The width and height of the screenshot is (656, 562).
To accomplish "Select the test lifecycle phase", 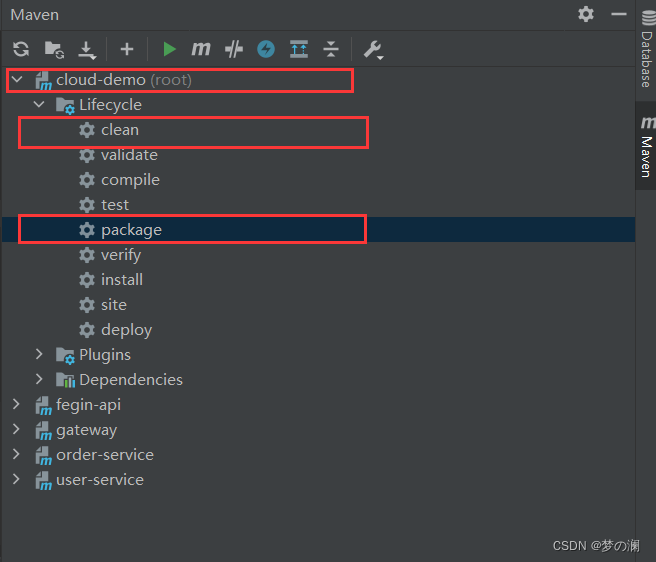I will click(x=115, y=205).
